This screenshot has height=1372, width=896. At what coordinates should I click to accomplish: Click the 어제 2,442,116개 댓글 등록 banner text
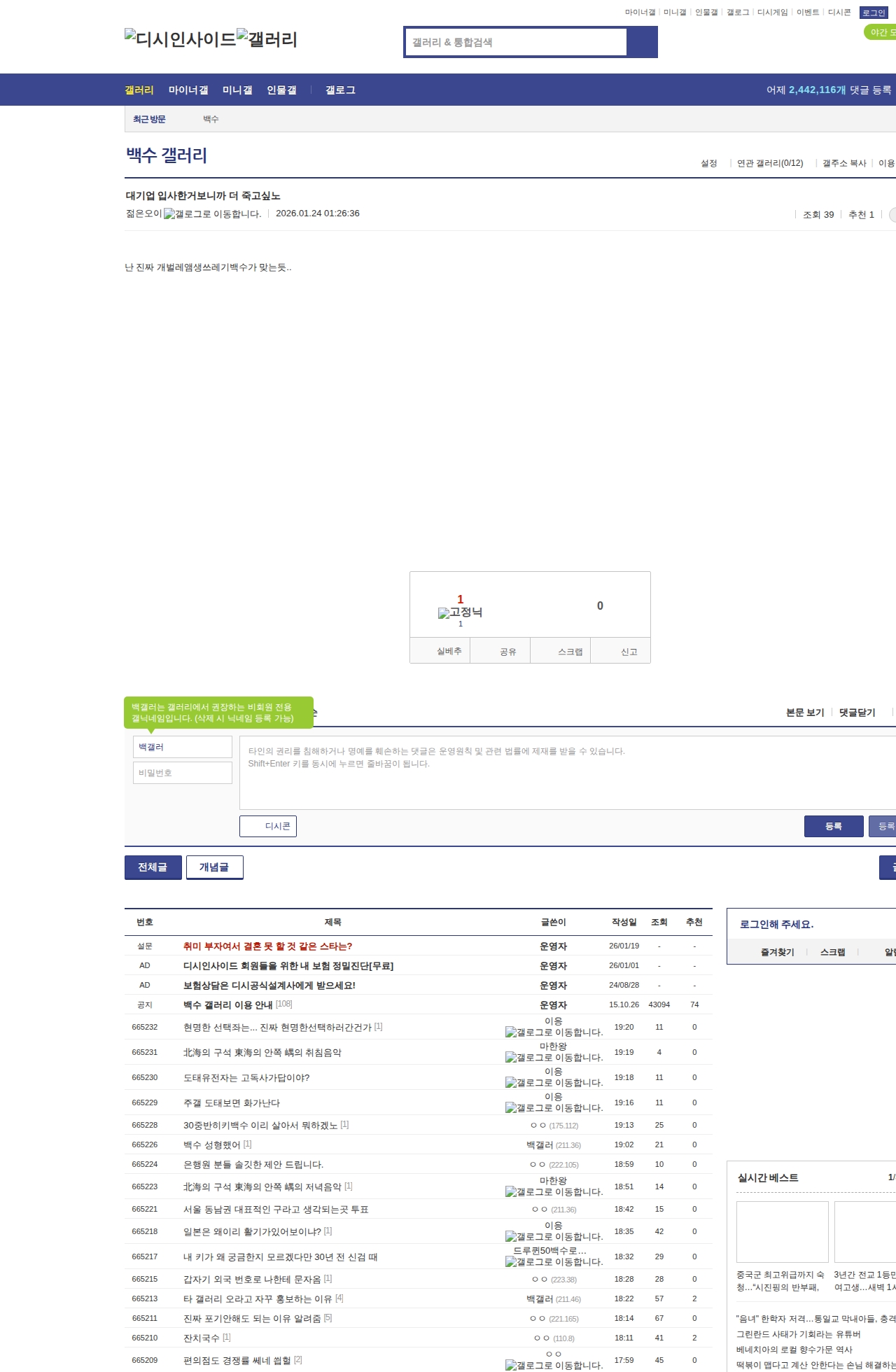click(829, 90)
